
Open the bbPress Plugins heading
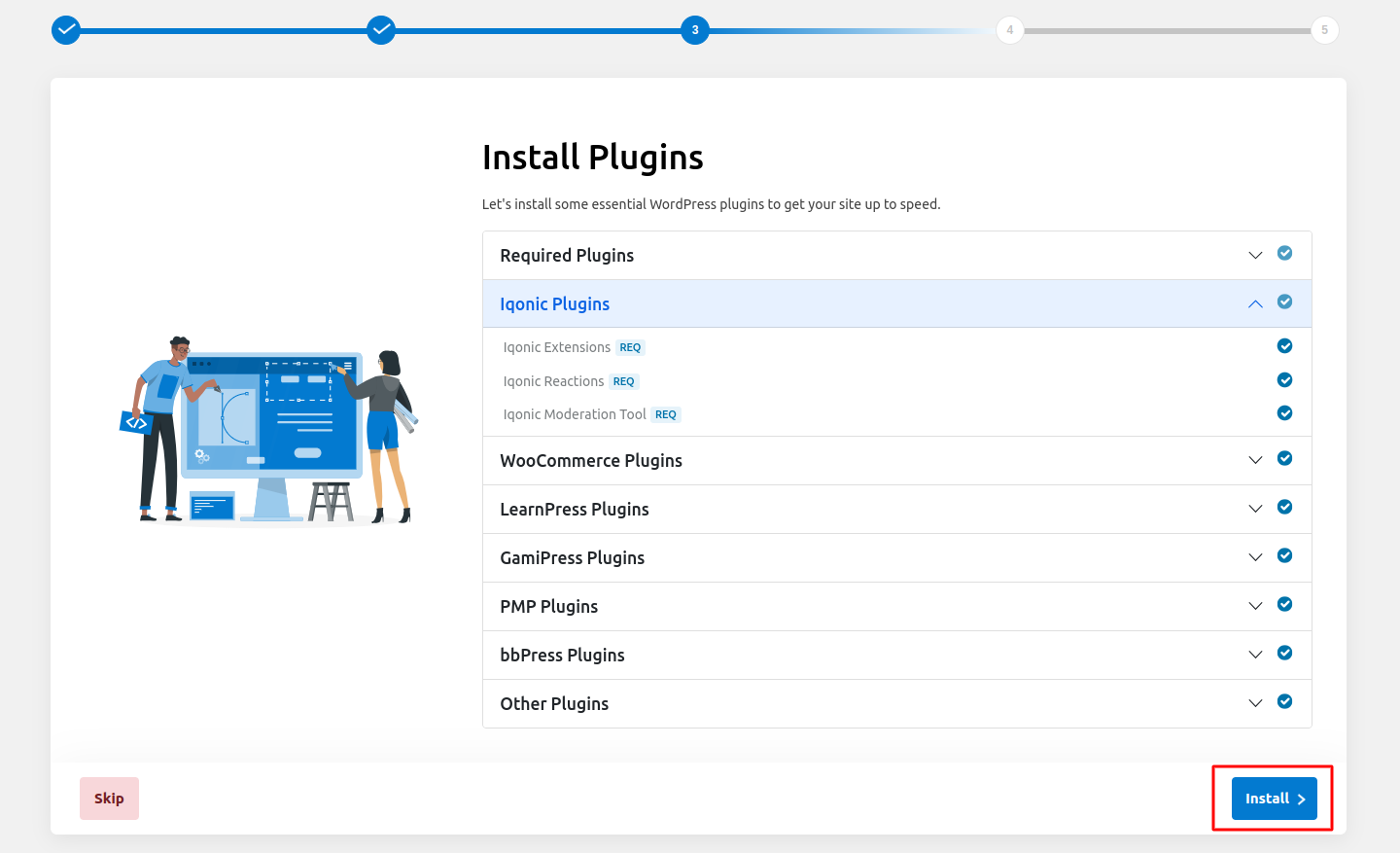562,656
